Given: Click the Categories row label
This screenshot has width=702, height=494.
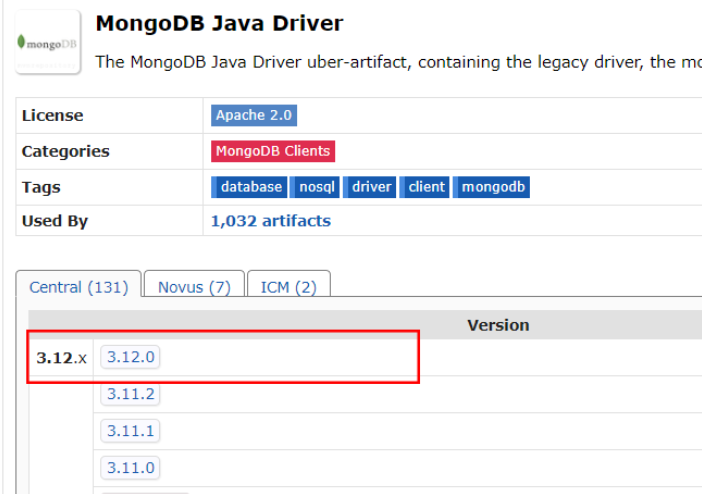Looking at the screenshot, I should (x=65, y=151).
